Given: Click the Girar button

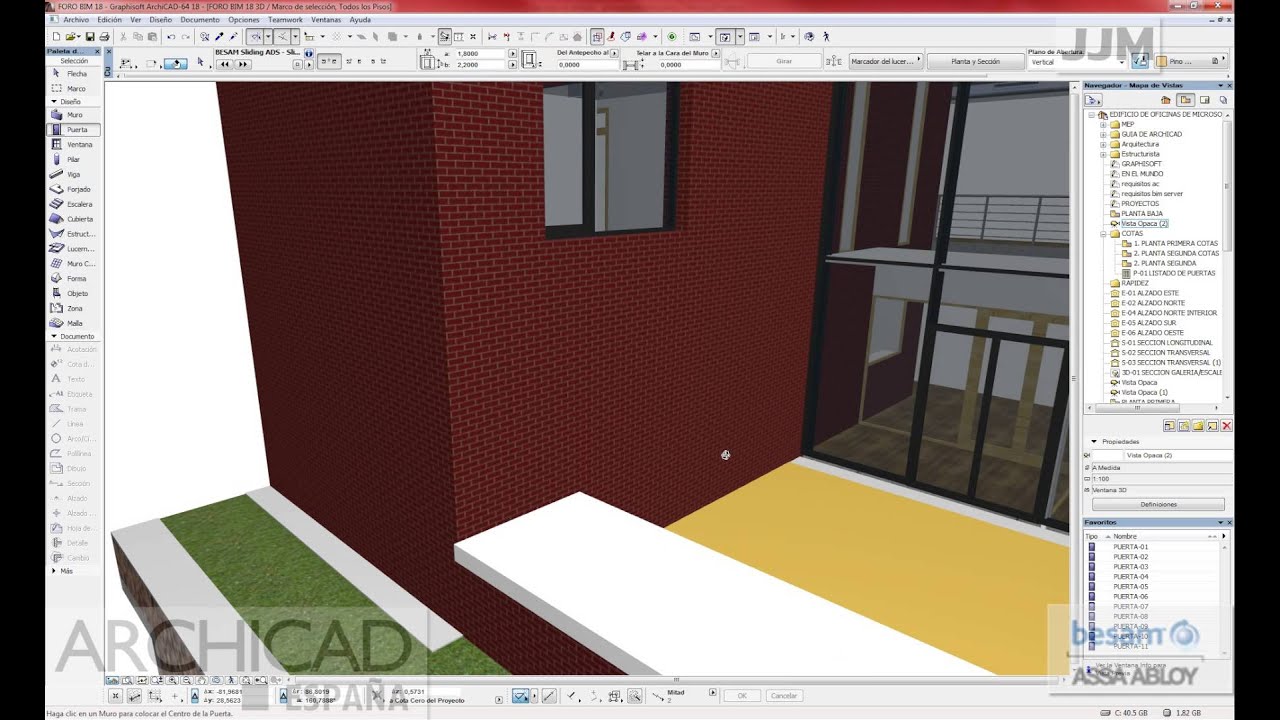Looking at the screenshot, I should pyautogui.click(x=784, y=62).
